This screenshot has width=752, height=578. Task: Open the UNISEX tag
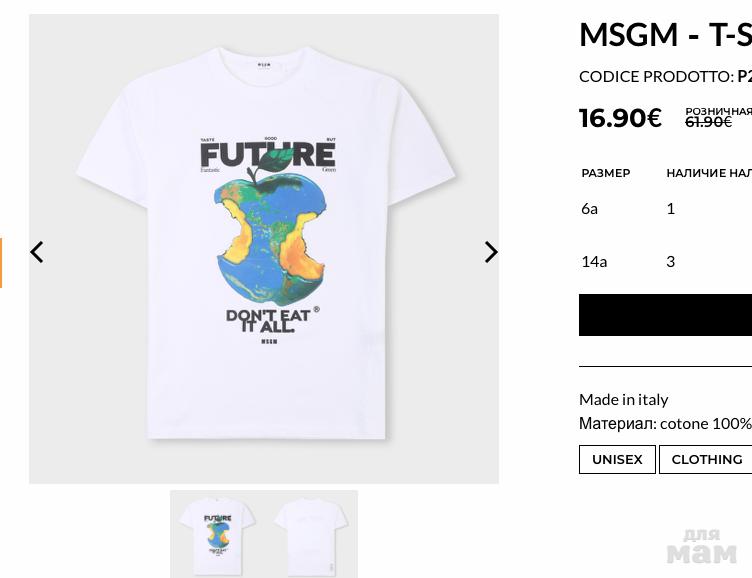point(617,459)
